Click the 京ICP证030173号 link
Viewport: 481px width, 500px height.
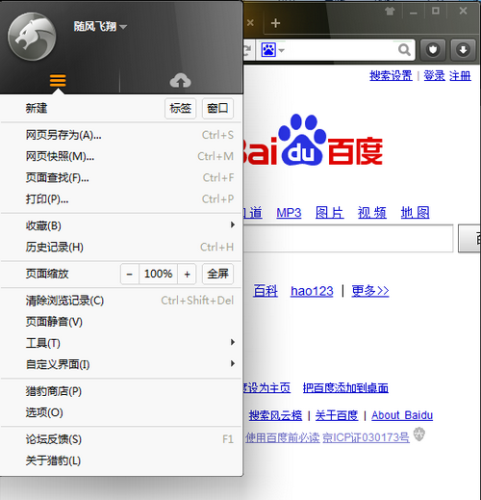point(366,437)
